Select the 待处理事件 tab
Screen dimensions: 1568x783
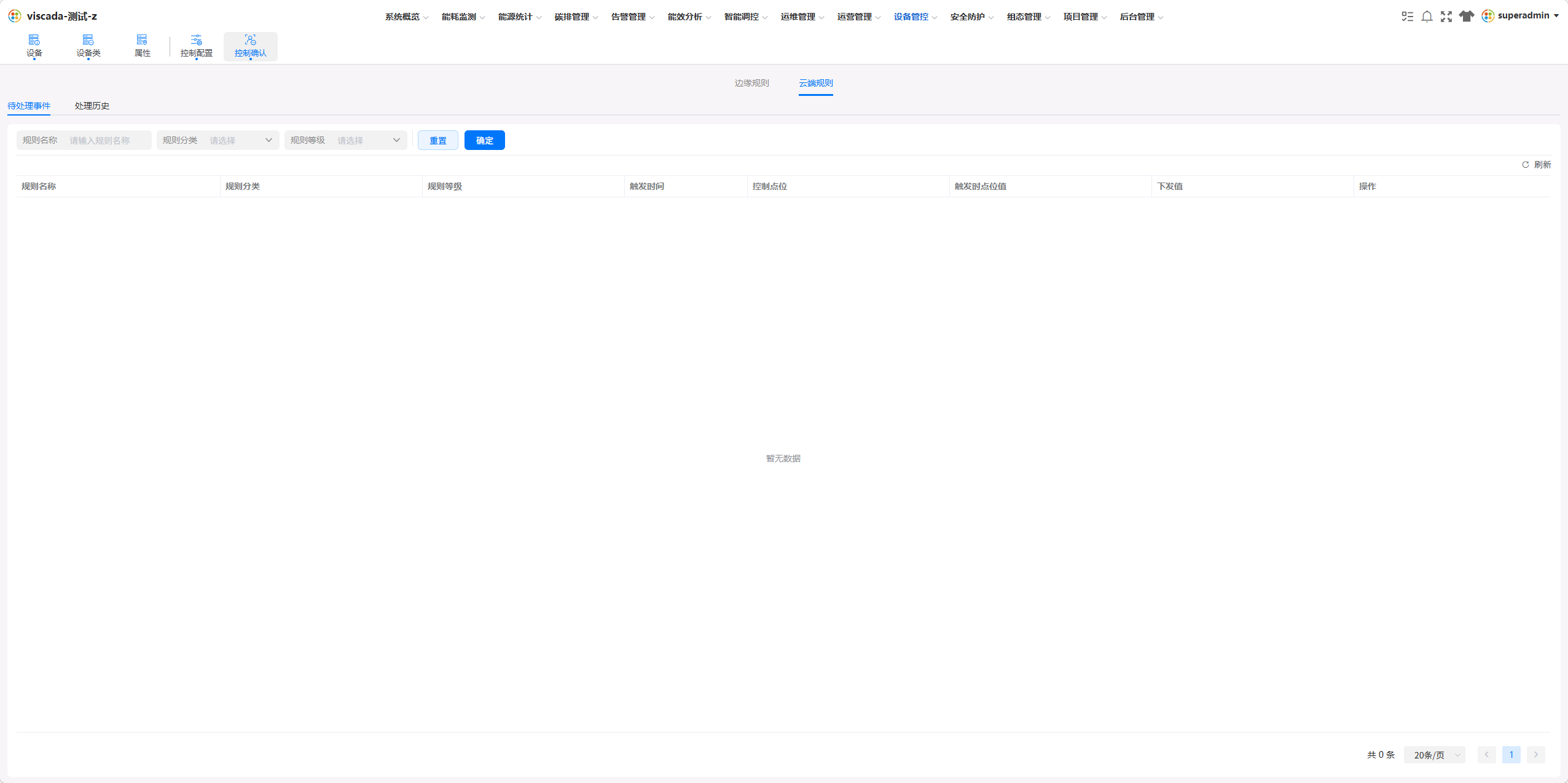(29, 106)
